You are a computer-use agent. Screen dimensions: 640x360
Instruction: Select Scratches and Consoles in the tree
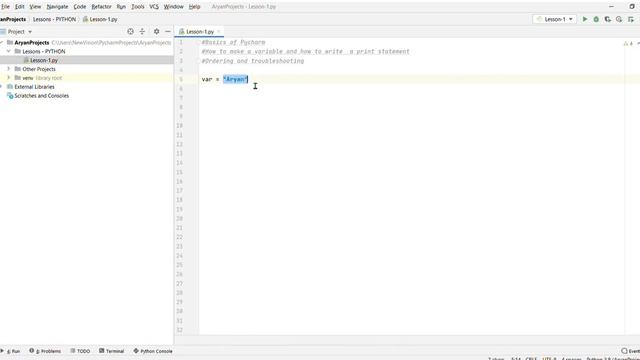coord(42,96)
